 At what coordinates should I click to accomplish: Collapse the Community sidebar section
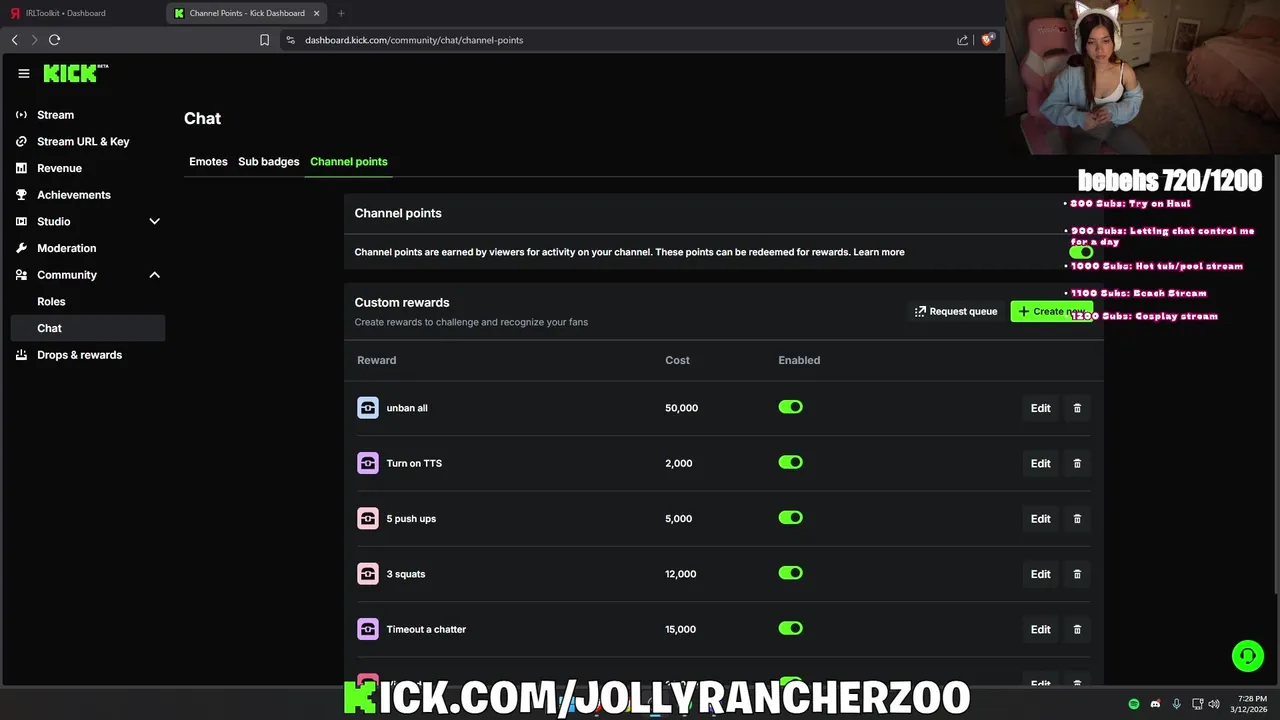pyautogui.click(x=154, y=275)
